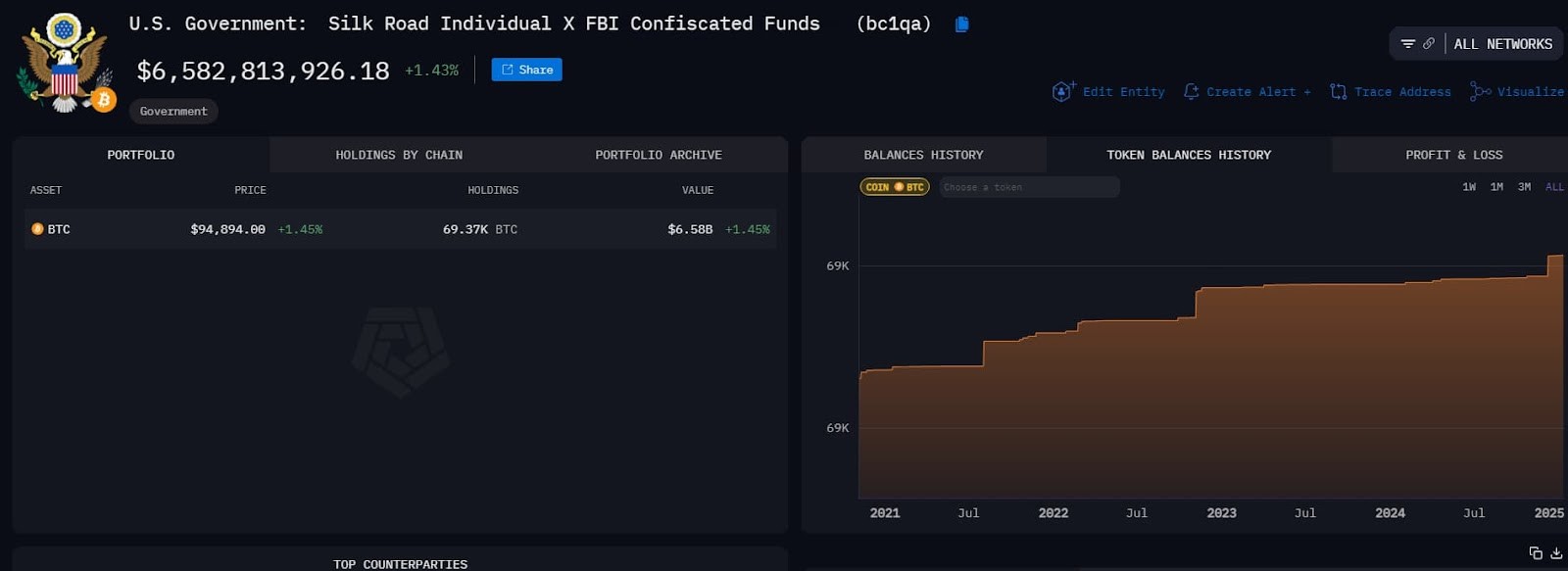Click the chain link icon beside All Networks
1568x571 pixels.
pos(1429,44)
